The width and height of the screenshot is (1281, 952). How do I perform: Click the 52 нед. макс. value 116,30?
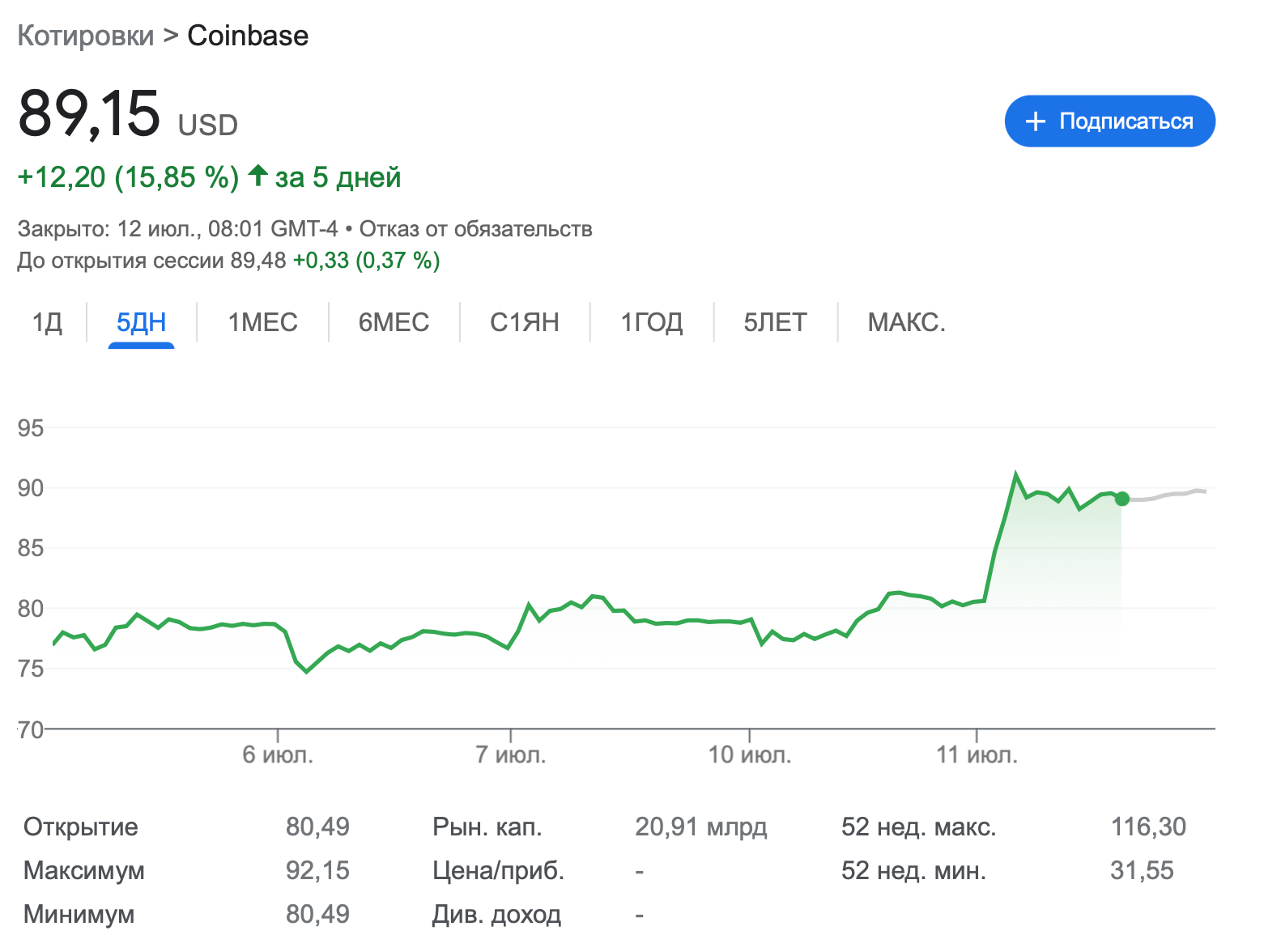click(x=1147, y=827)
